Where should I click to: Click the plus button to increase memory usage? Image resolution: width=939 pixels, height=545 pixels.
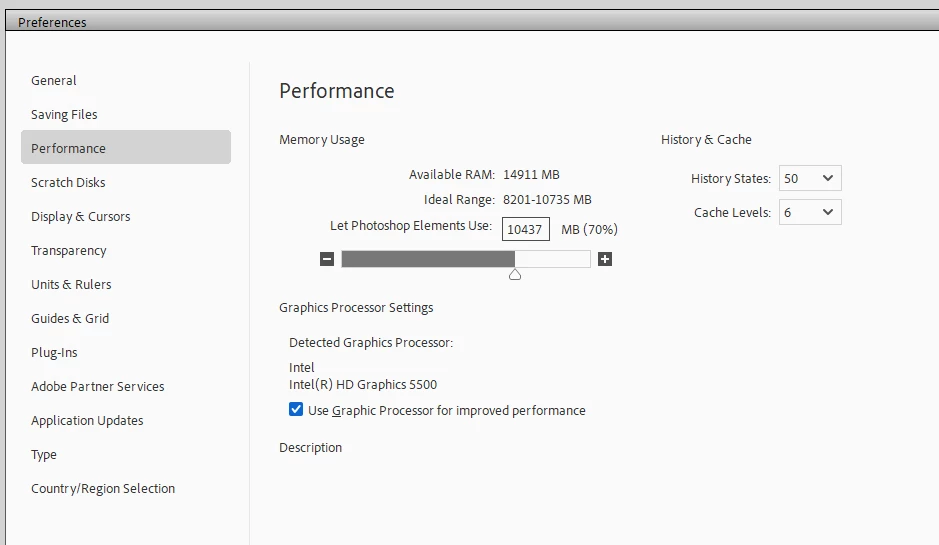605,259
